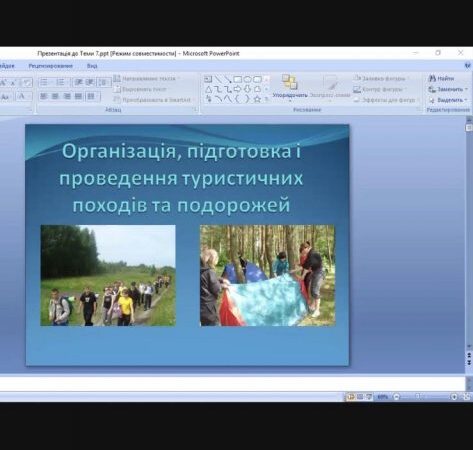This screenshot has height=450, width=473.
Task: Select the oval shape
Action: (x=247, y=79)
